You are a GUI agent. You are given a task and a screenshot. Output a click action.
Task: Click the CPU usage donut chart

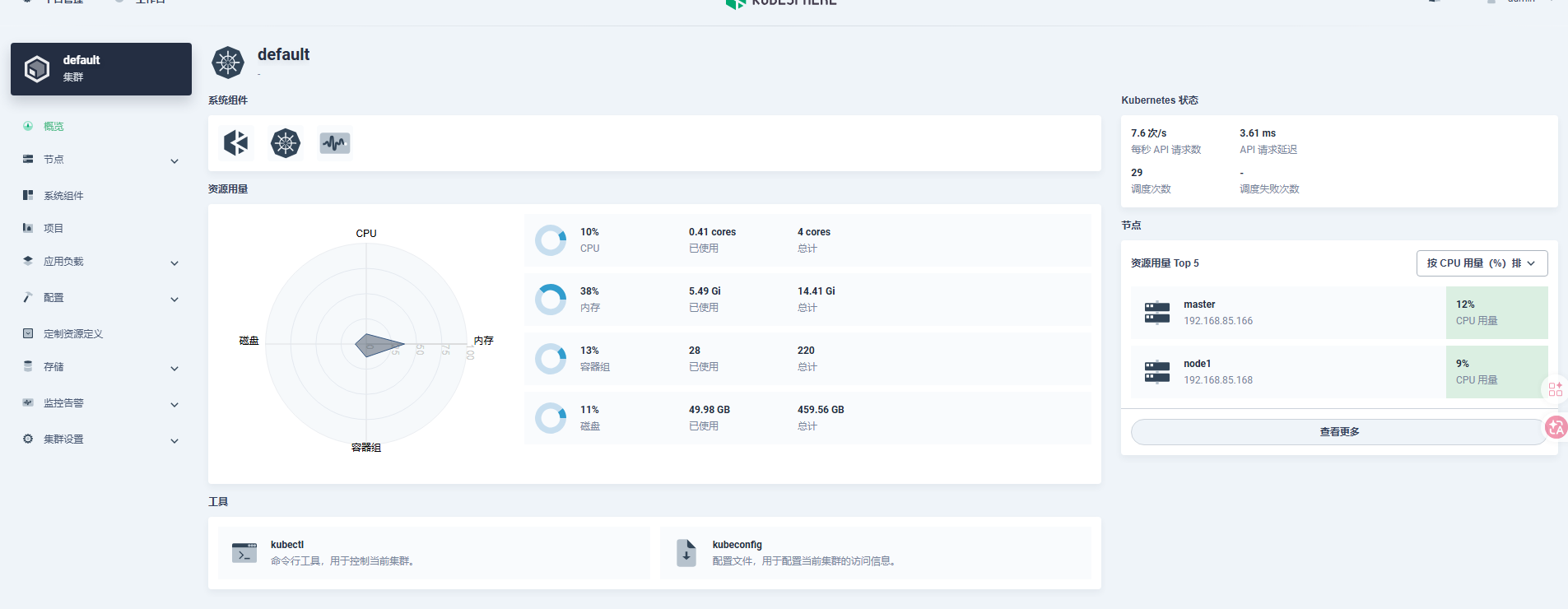(x=551, y=240)
